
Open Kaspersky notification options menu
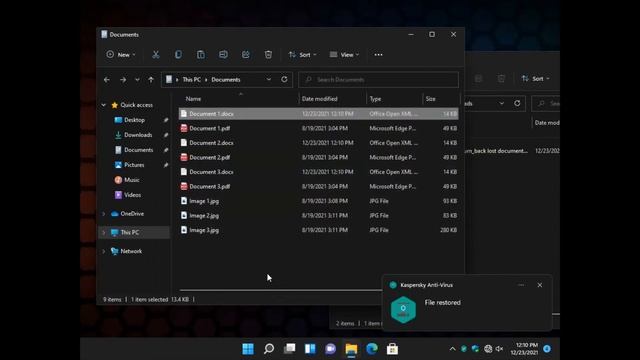click(521, 285)
